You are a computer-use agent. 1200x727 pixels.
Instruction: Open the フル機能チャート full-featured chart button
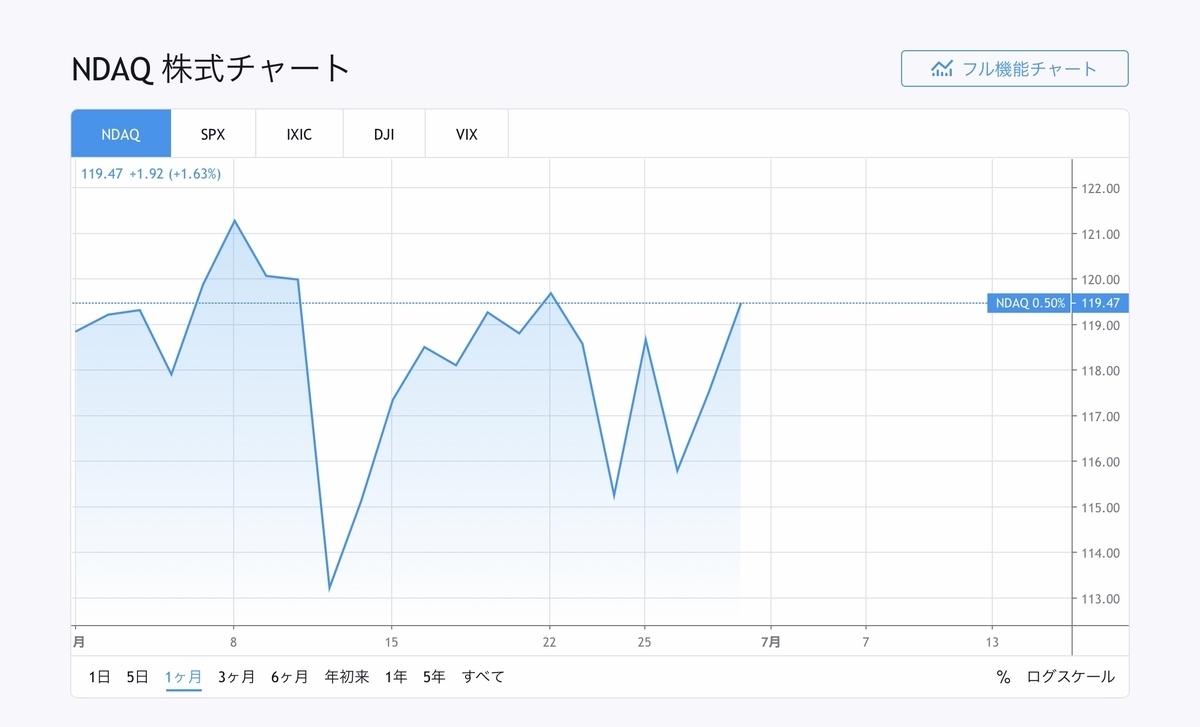(1015, 69)
